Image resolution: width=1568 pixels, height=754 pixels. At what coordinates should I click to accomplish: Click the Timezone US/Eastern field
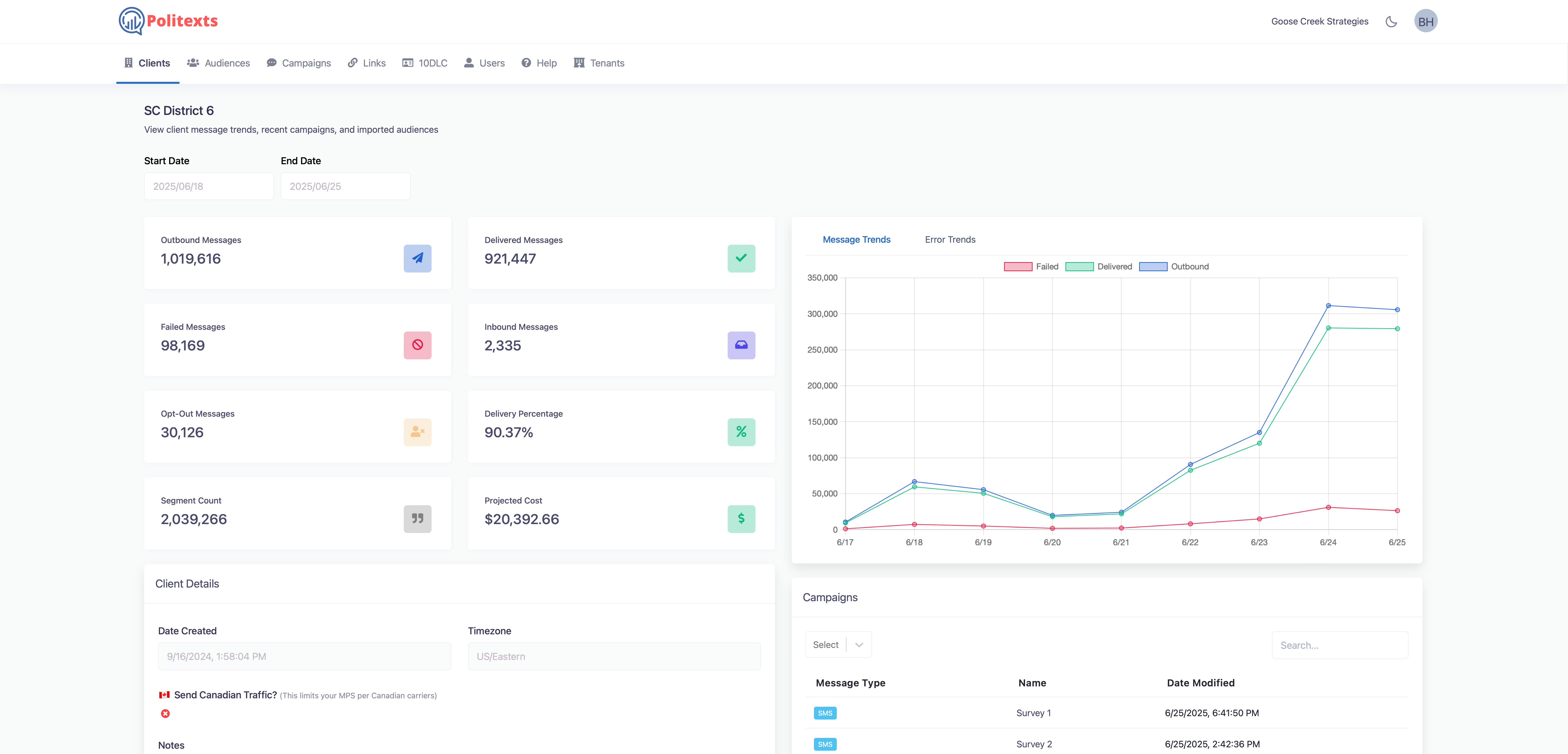[x=614, y=657]
